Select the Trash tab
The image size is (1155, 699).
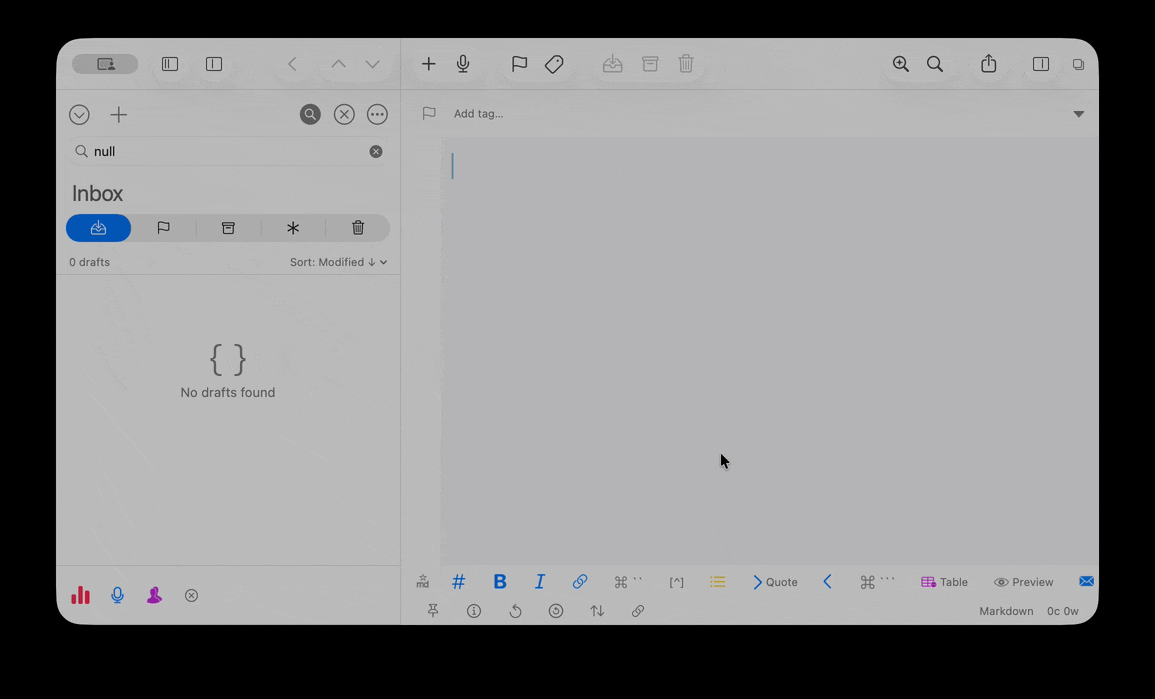point(358,228)
